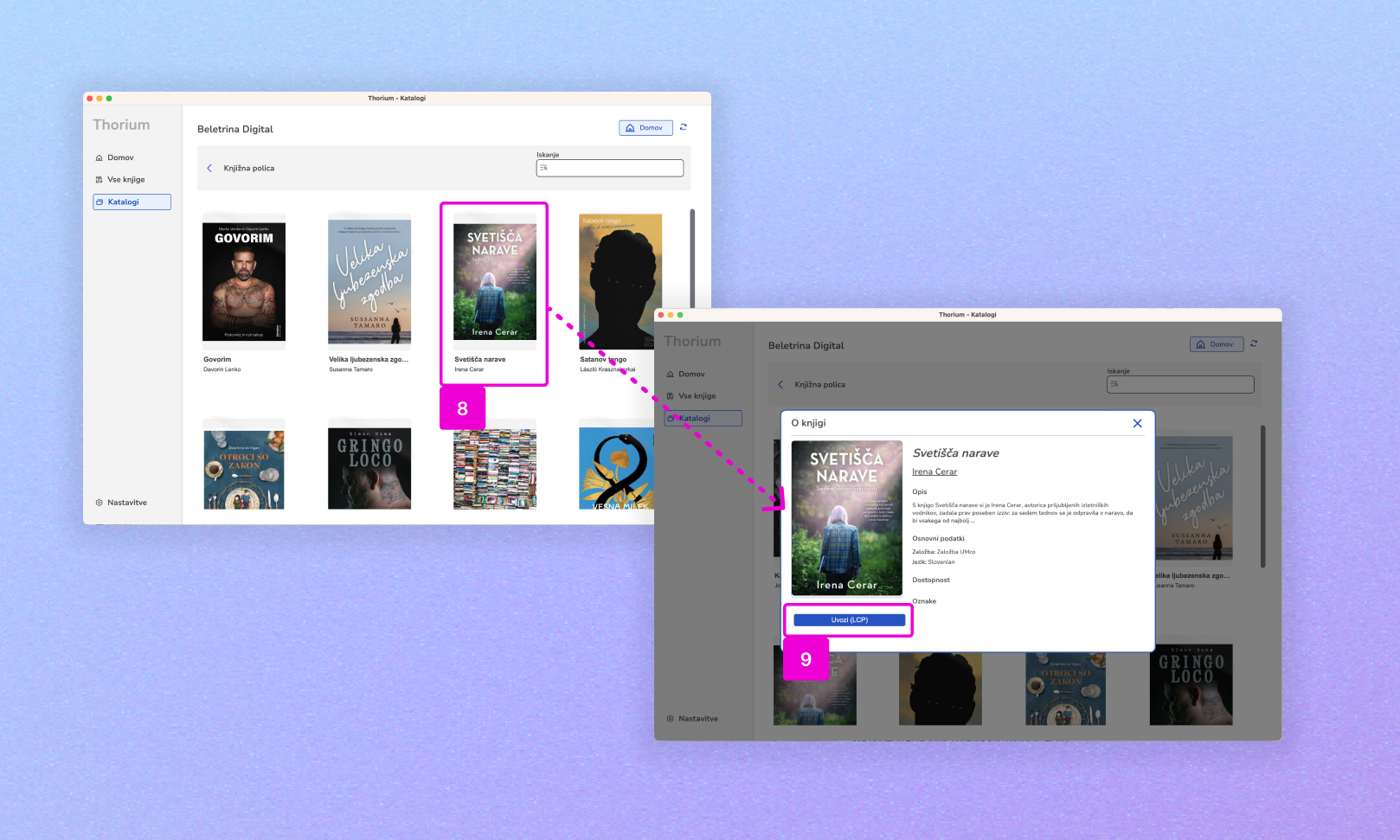1400x840 pixels.
Task: Open the stacked-books cover in the back window
Action: tap(495, 470)
